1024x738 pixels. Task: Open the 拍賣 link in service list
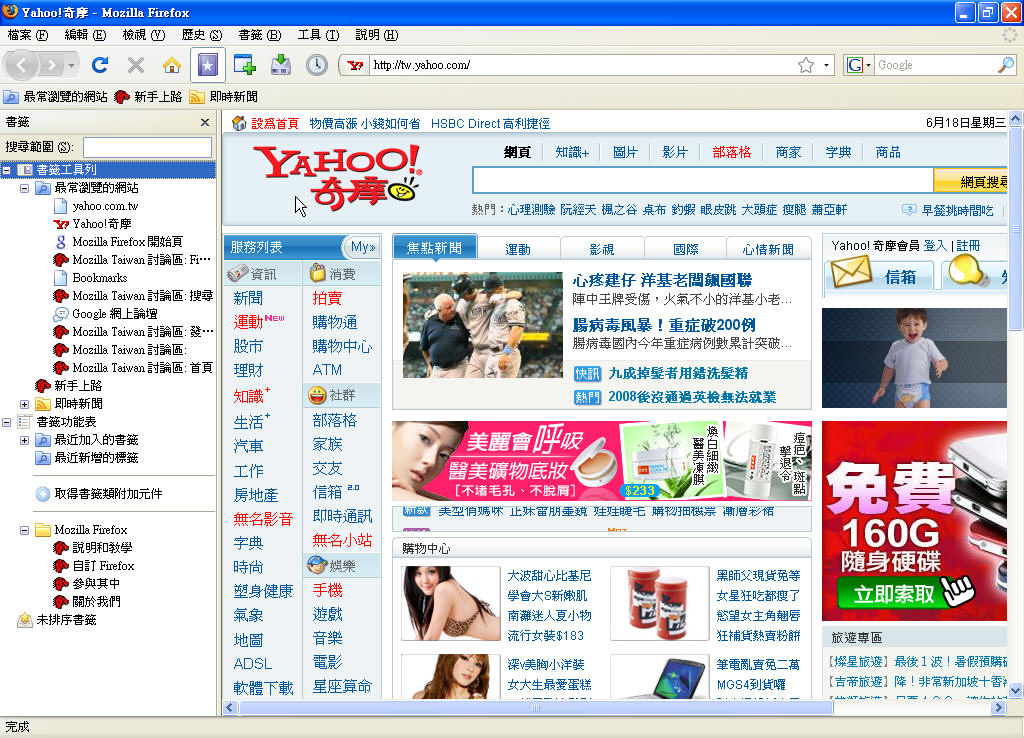327,298
